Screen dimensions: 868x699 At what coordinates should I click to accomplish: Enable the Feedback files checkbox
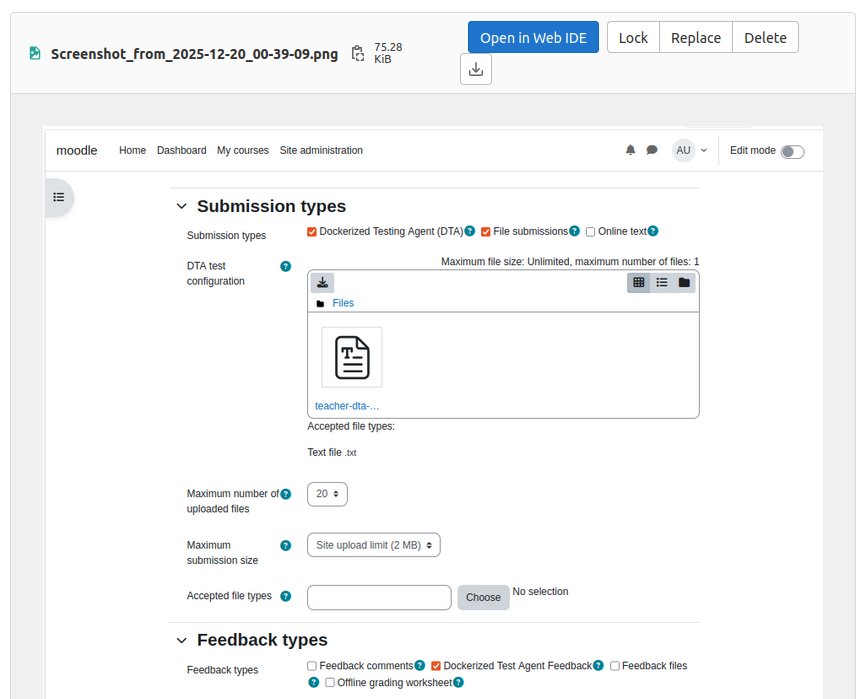tap(614, 666)
